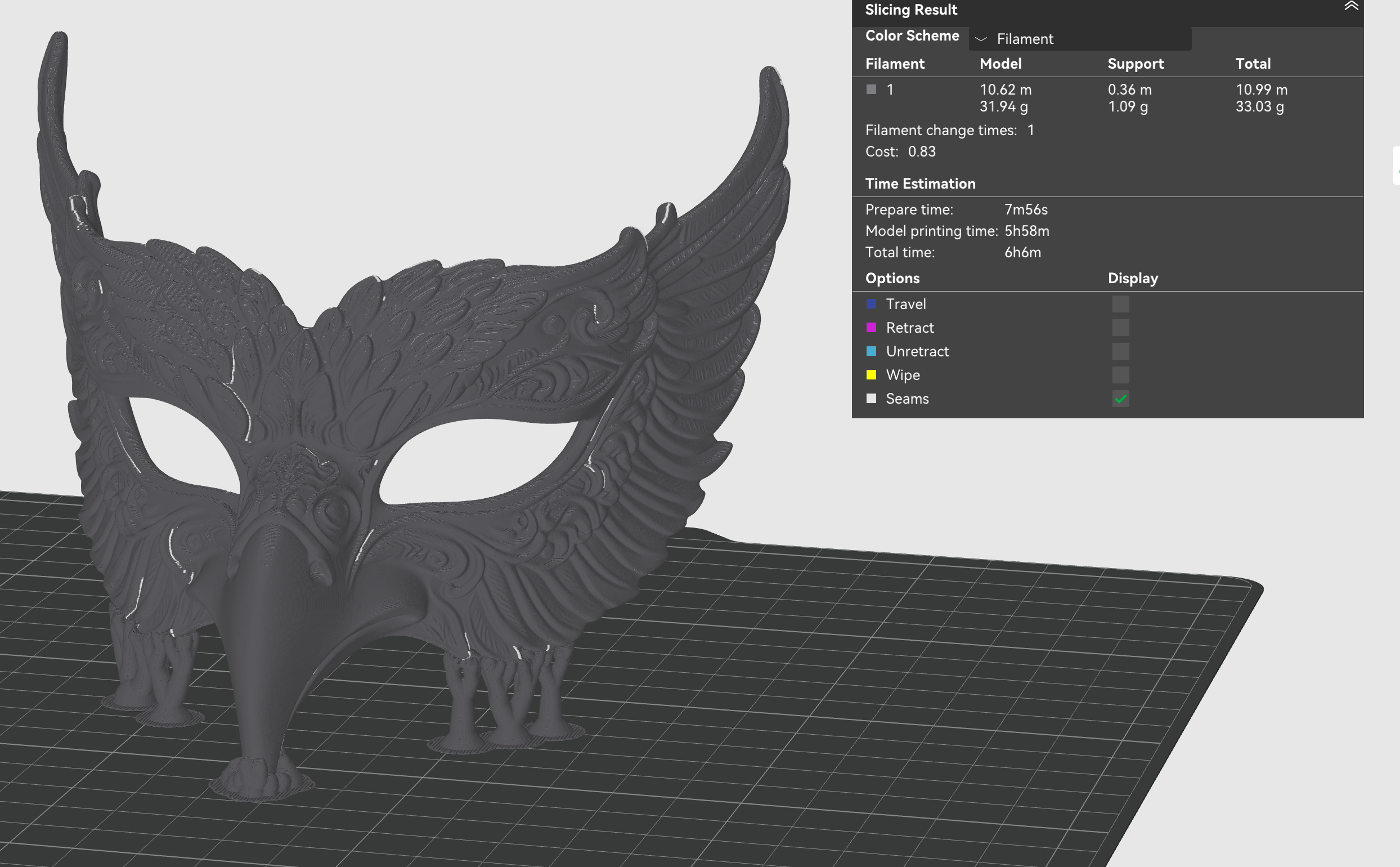Click the cyan Unretract color swatch

tap(871, 351)
